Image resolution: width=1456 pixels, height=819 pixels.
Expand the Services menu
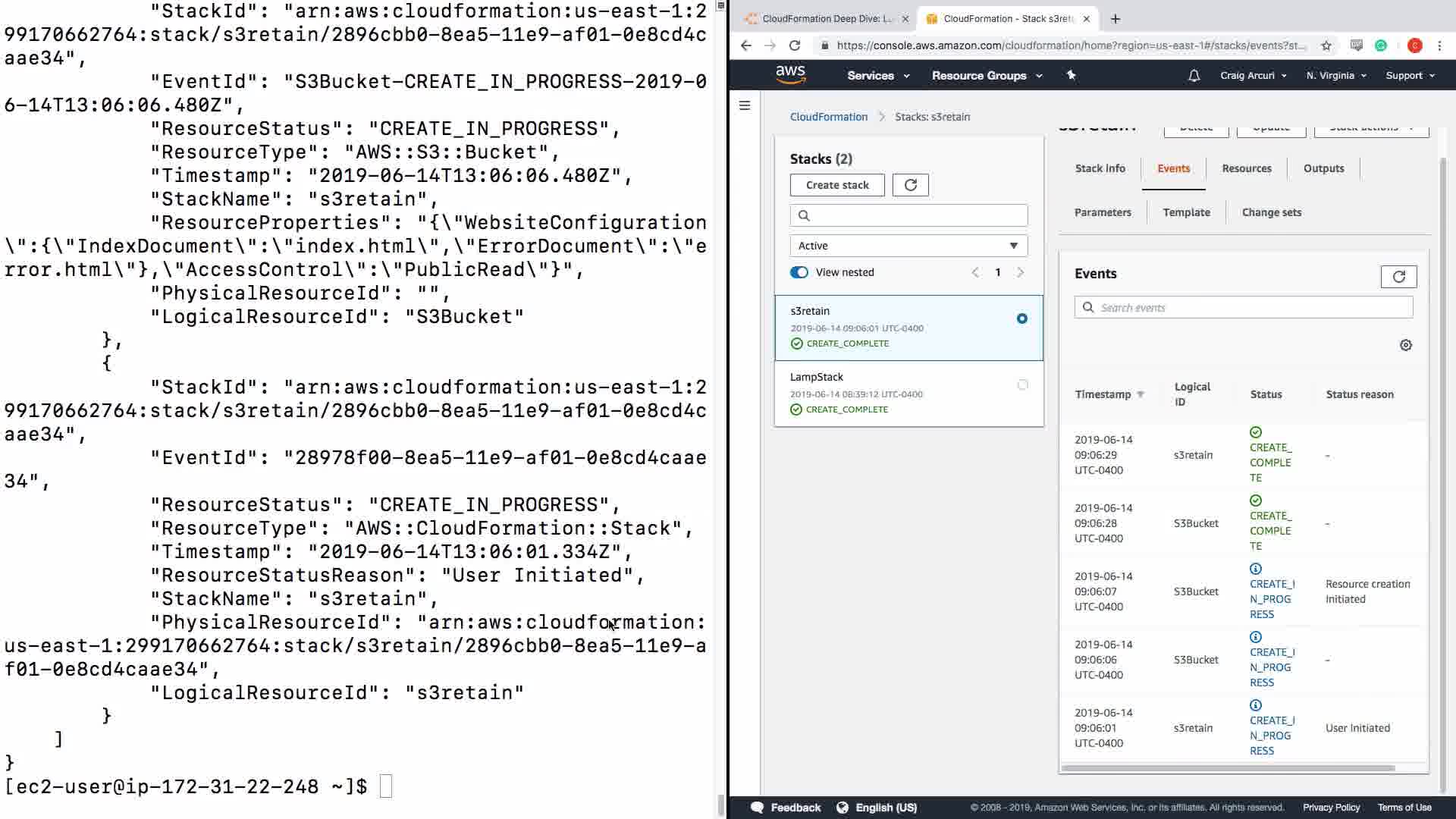pyautogui.click(x=877, y=76)
